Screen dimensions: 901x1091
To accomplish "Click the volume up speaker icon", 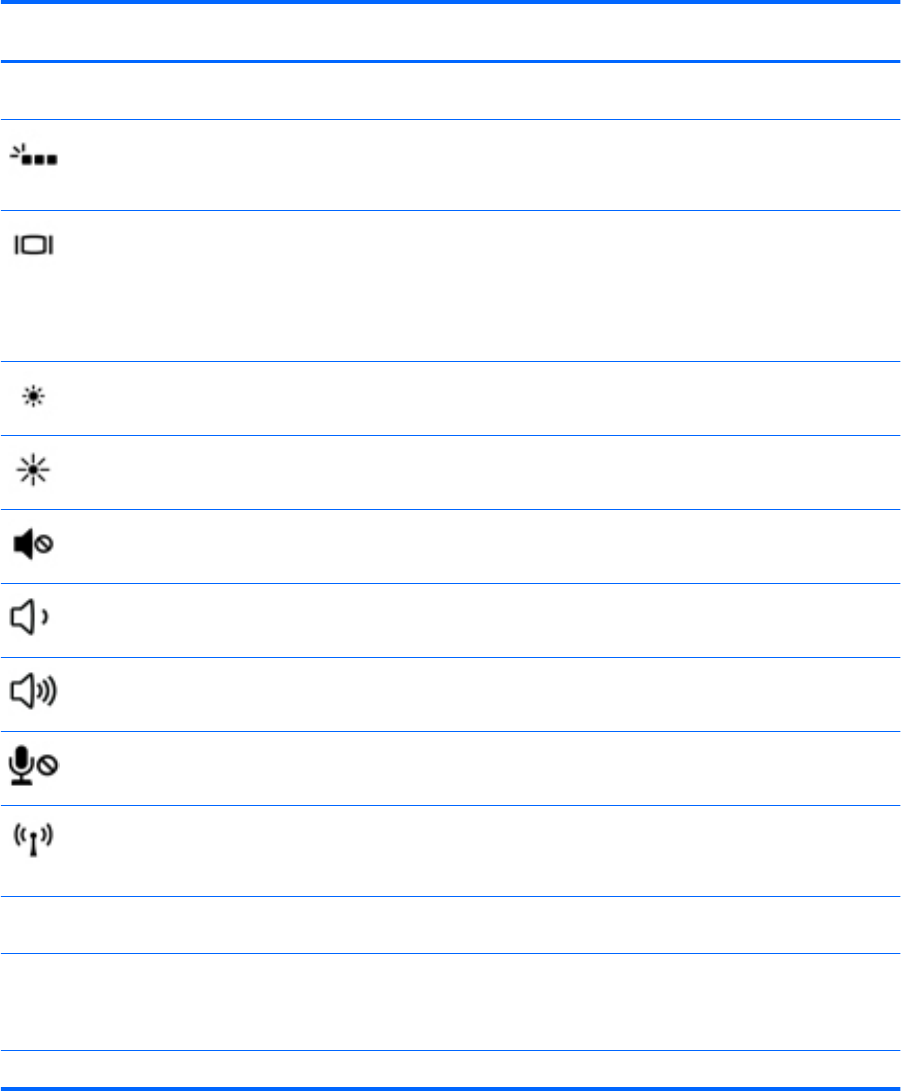I will point(35,694).
